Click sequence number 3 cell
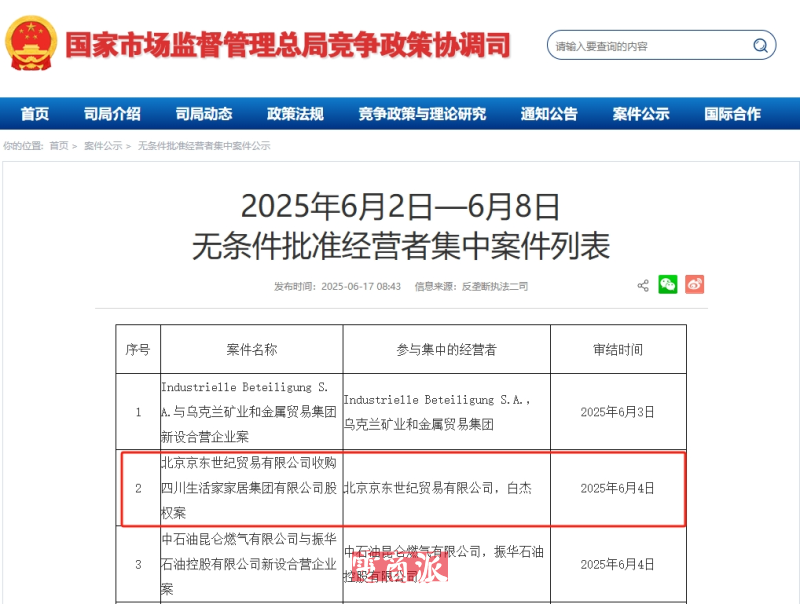The height and width of the screenshot is (604, 800). [x=138, y=564]
